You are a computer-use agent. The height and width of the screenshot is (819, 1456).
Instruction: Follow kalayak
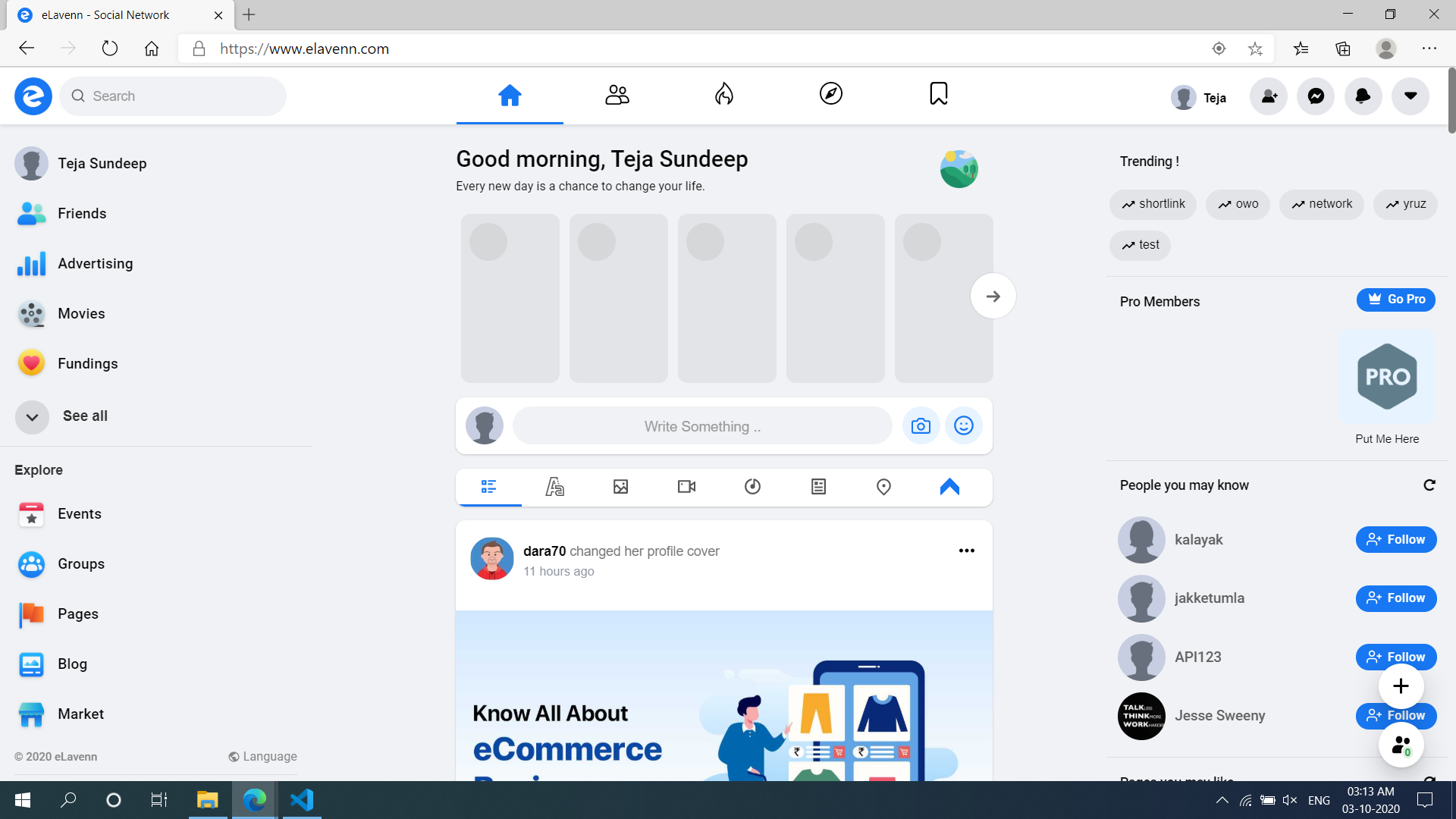point(1395,540)
